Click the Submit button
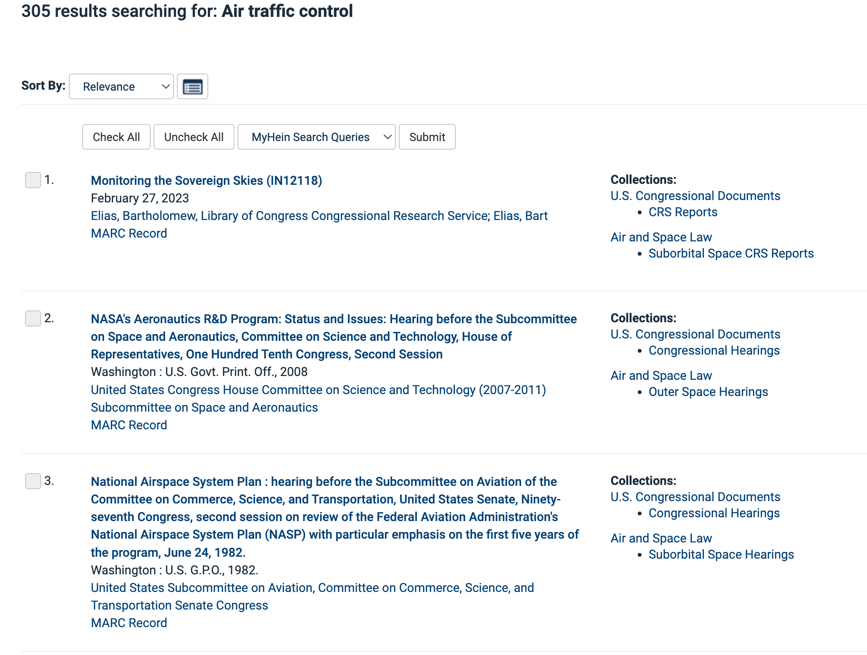Screen dimensions: 867x655 [x=427, y=137]
